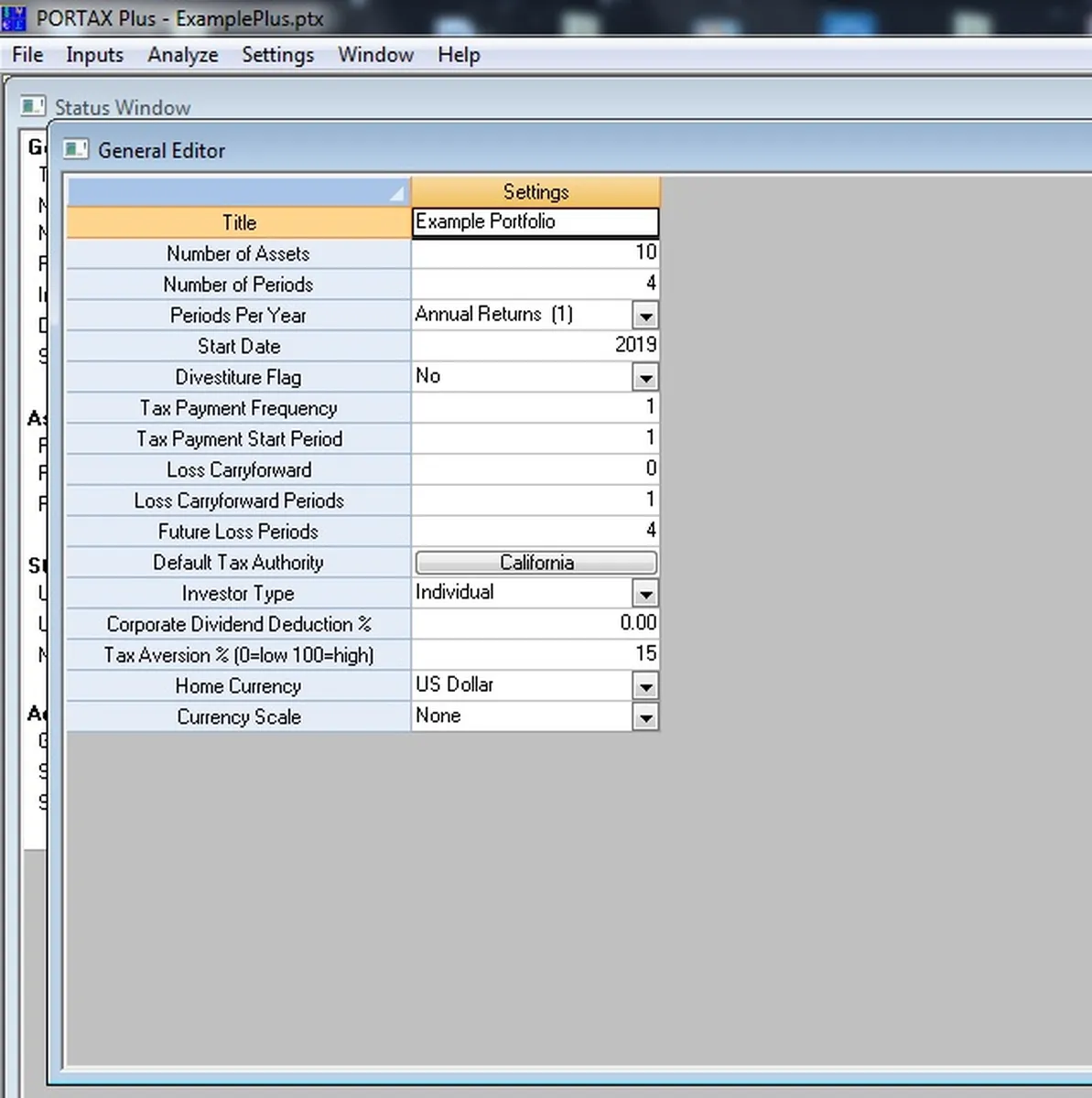Click the Tax Payment Start Period row label
Screen dimensions: 1092x1098
coord(239,439)
